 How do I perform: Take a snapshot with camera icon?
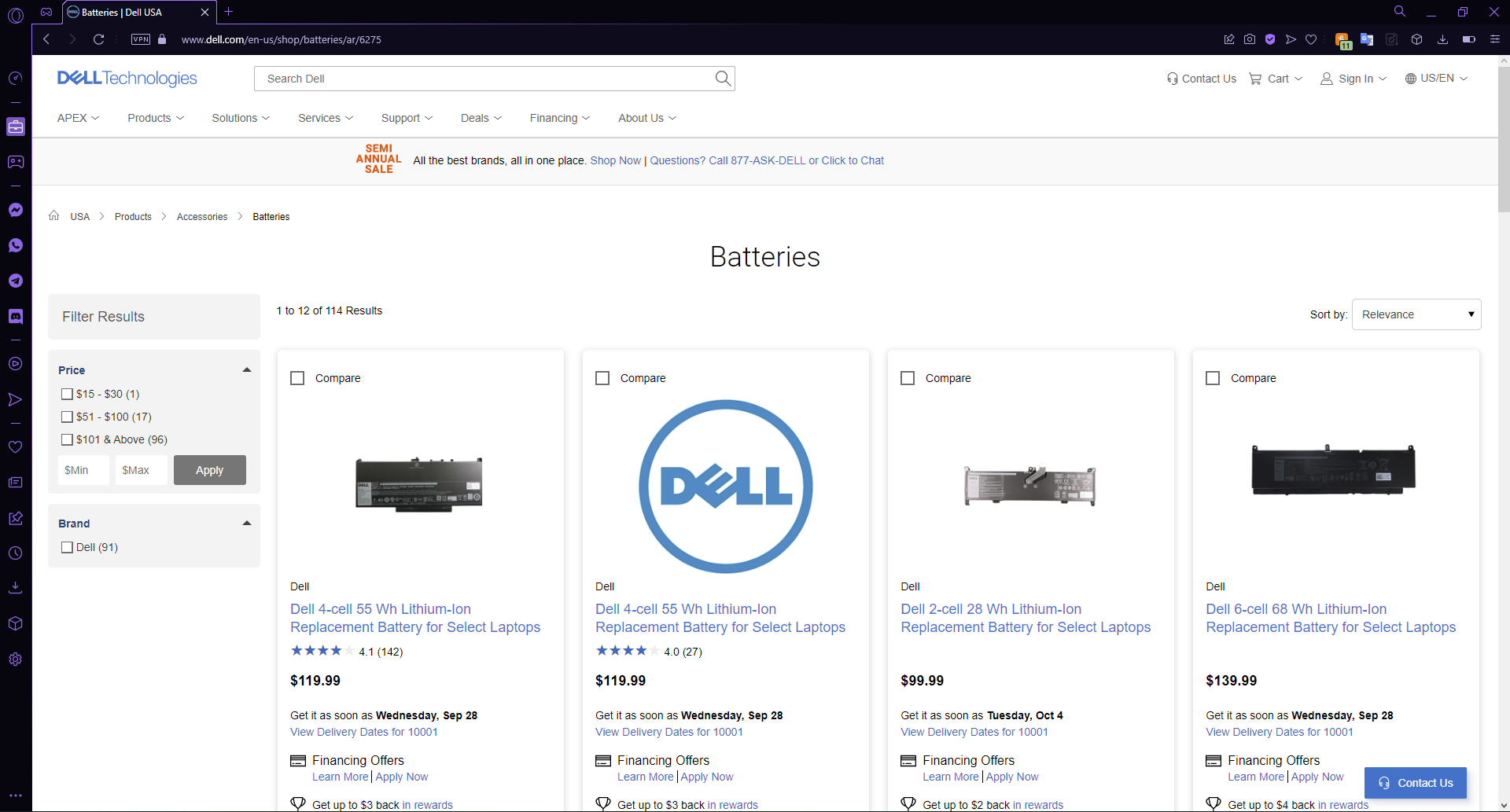coord(1250,39)
